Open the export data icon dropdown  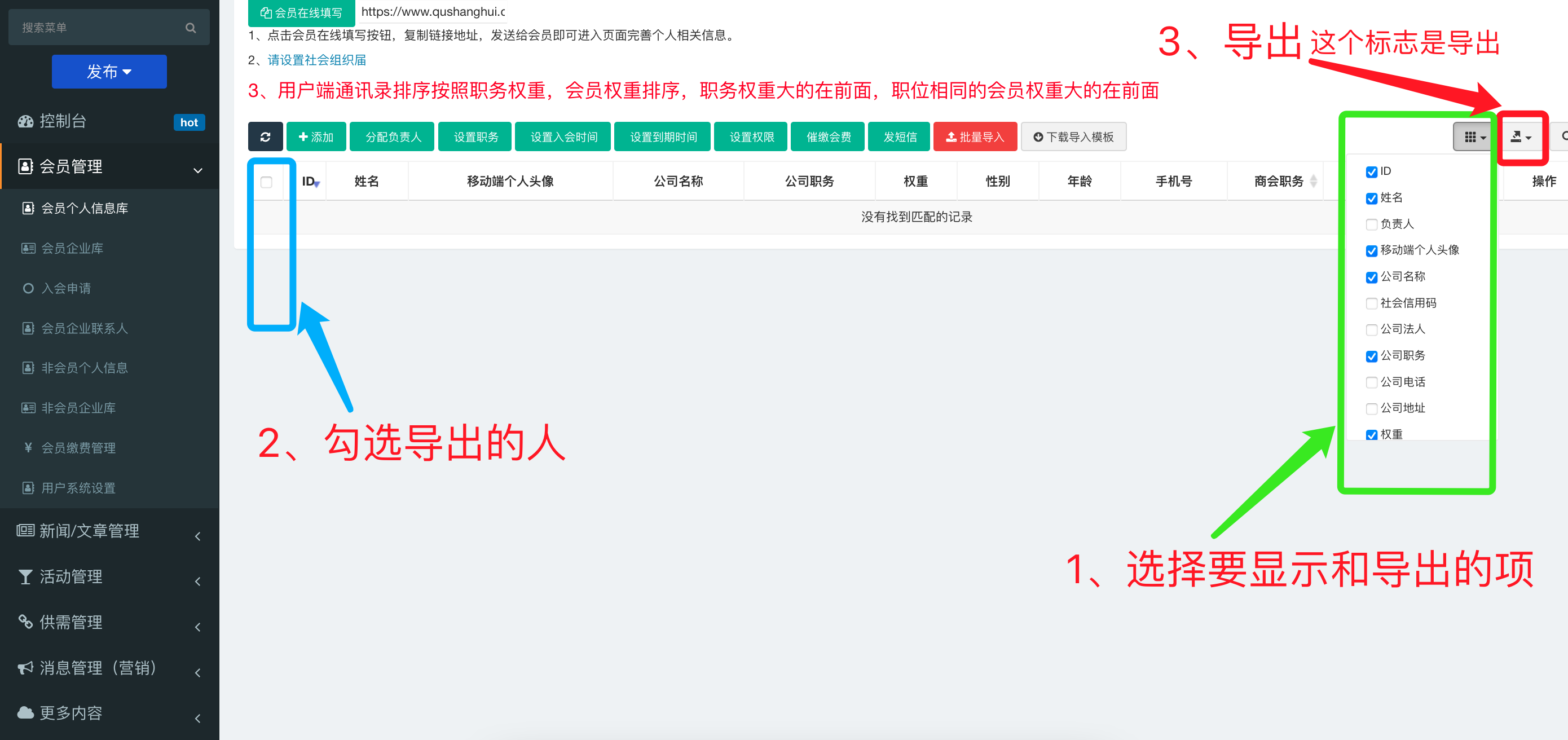1520,137
